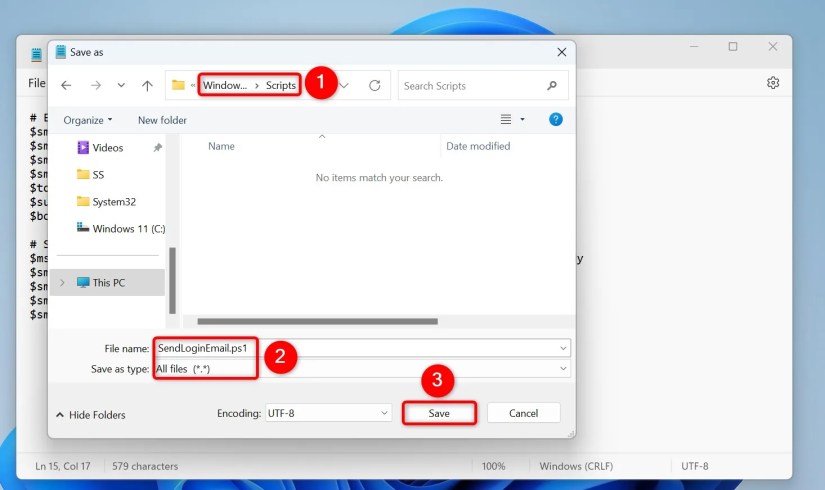Go forward in Save as dialog
The height and width of the screenshot is (490, 825).
pyautogui.click(x=95, y=85)
